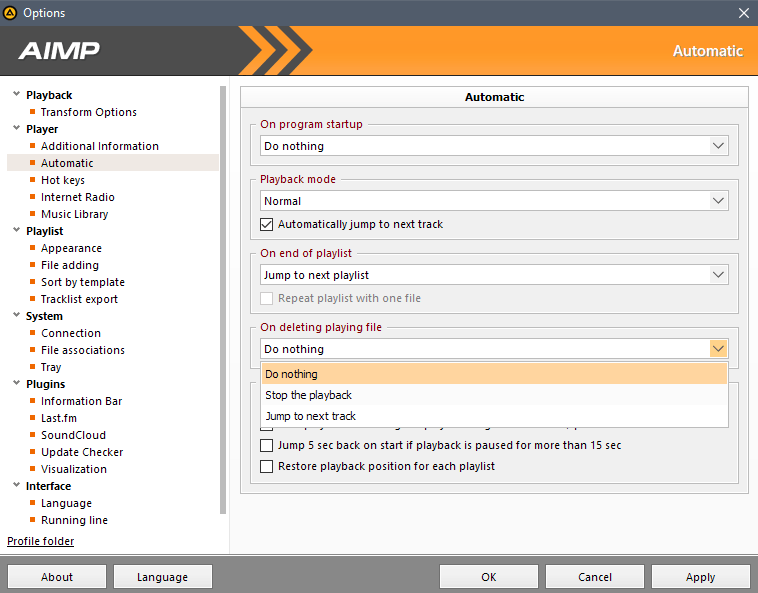758x593 pixels.
Task: Open the Playback mode dropdown
Action: click(494, 201)
